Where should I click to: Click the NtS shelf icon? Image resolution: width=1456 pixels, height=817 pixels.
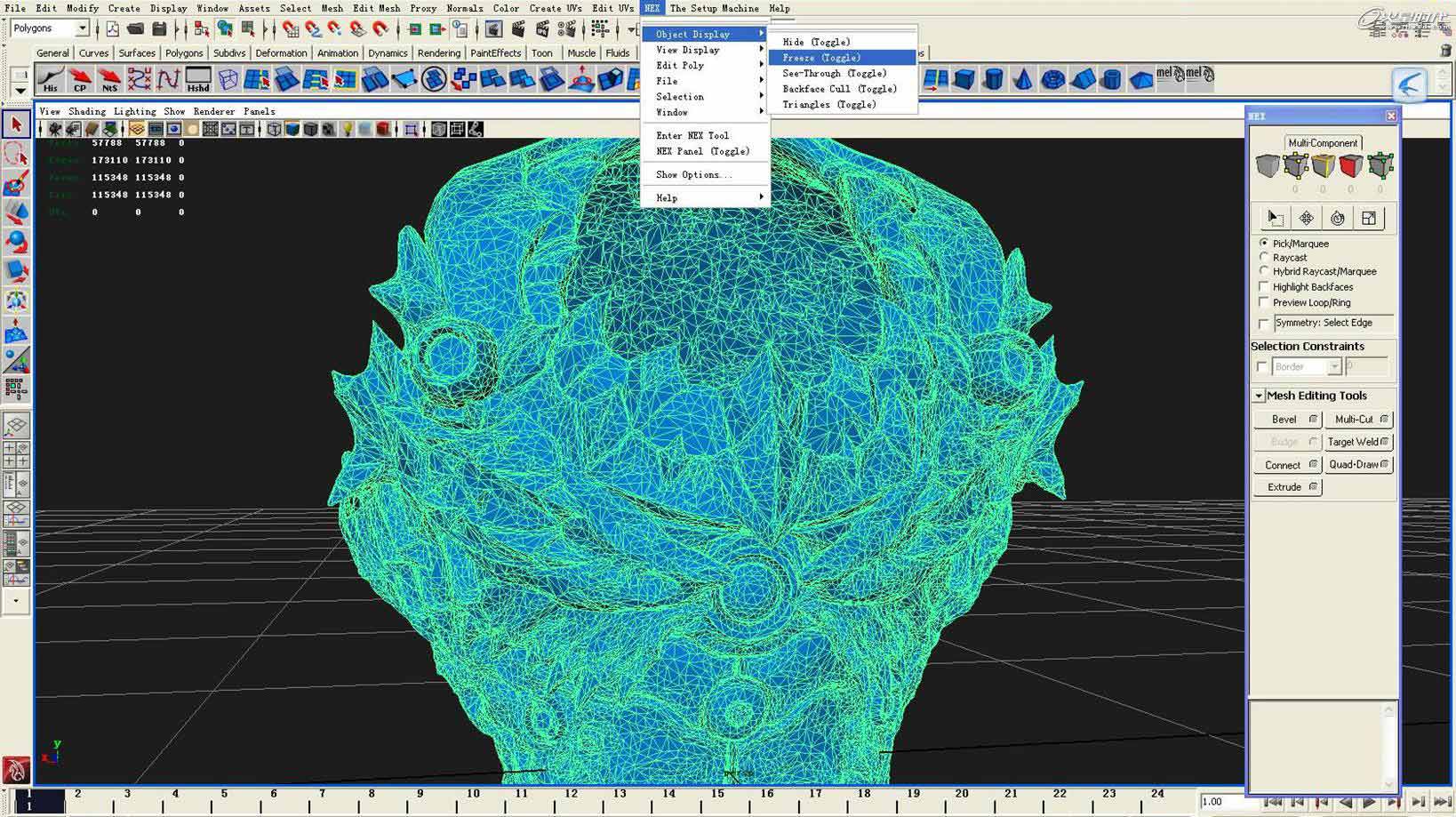109,79
